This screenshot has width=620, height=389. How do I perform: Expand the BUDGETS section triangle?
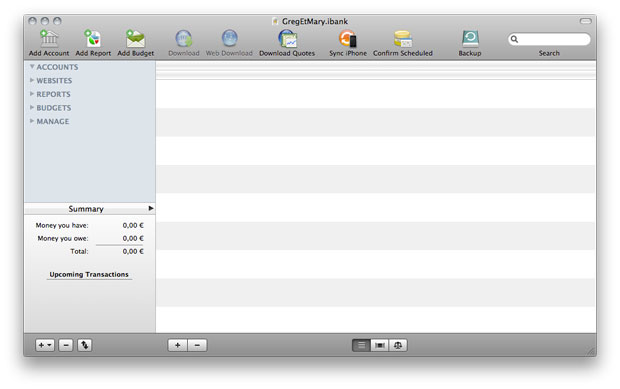click(32, 108)
